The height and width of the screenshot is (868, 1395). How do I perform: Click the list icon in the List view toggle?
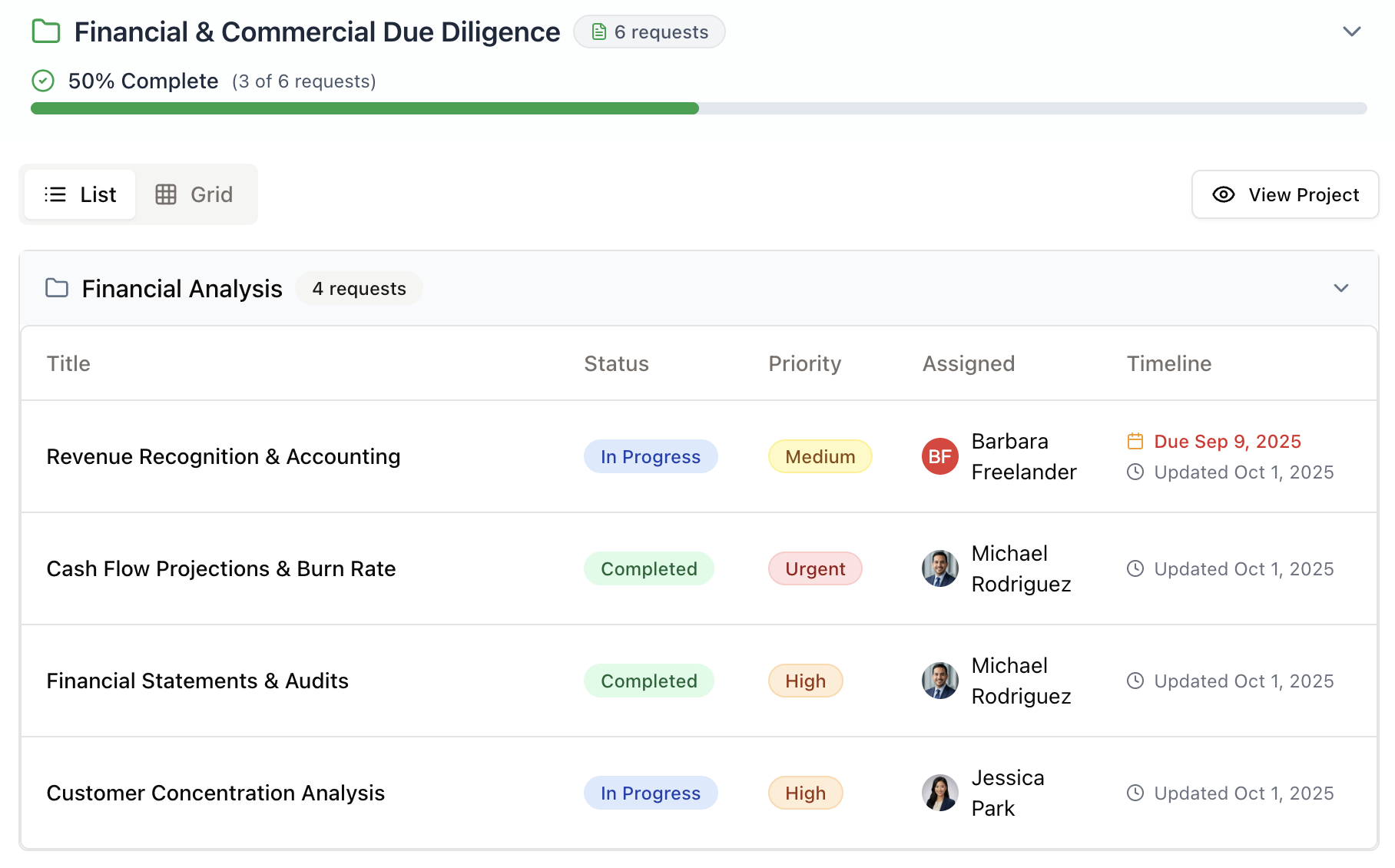(x=54, y=194)
